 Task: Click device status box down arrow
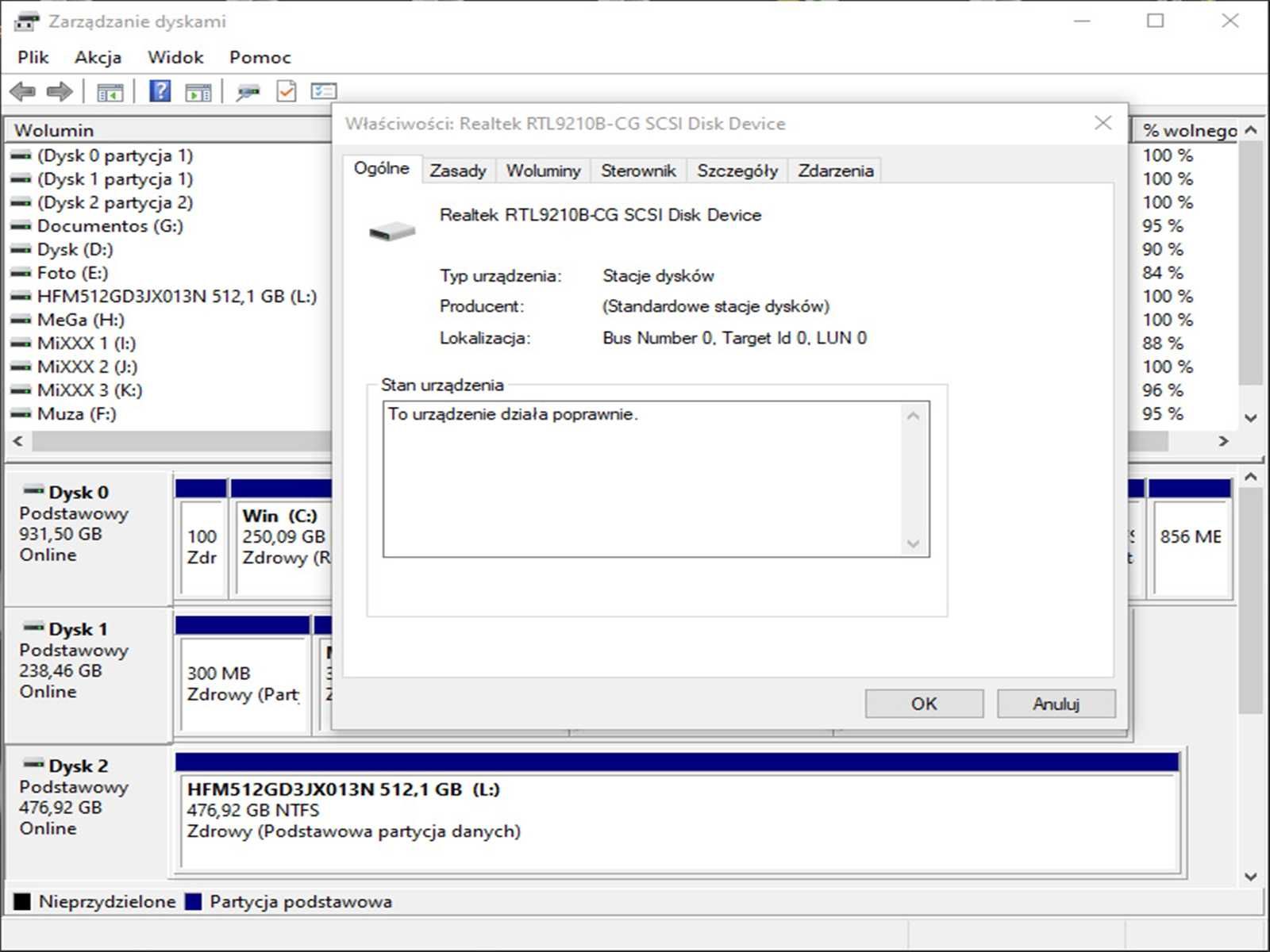(913, 543)
